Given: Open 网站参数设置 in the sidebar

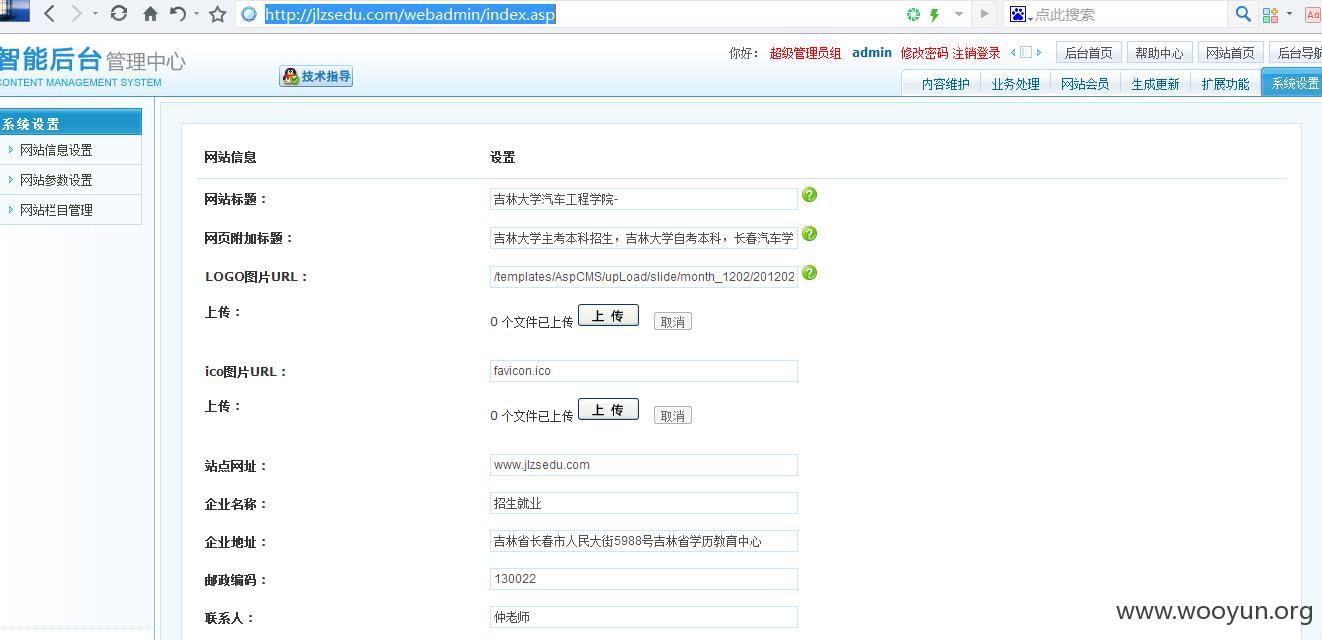Looking at the screenshot, I should (56, 180).
